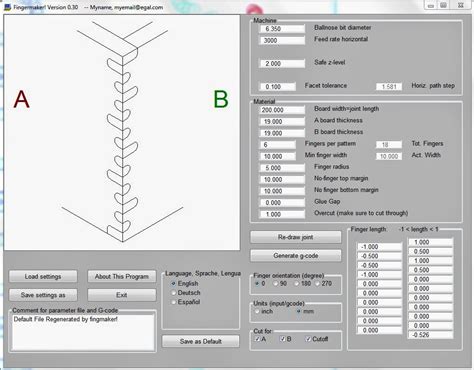474x370 pixels.
Task: Edit the Ballnose bit diameter field
Action: tap(282, 29)
